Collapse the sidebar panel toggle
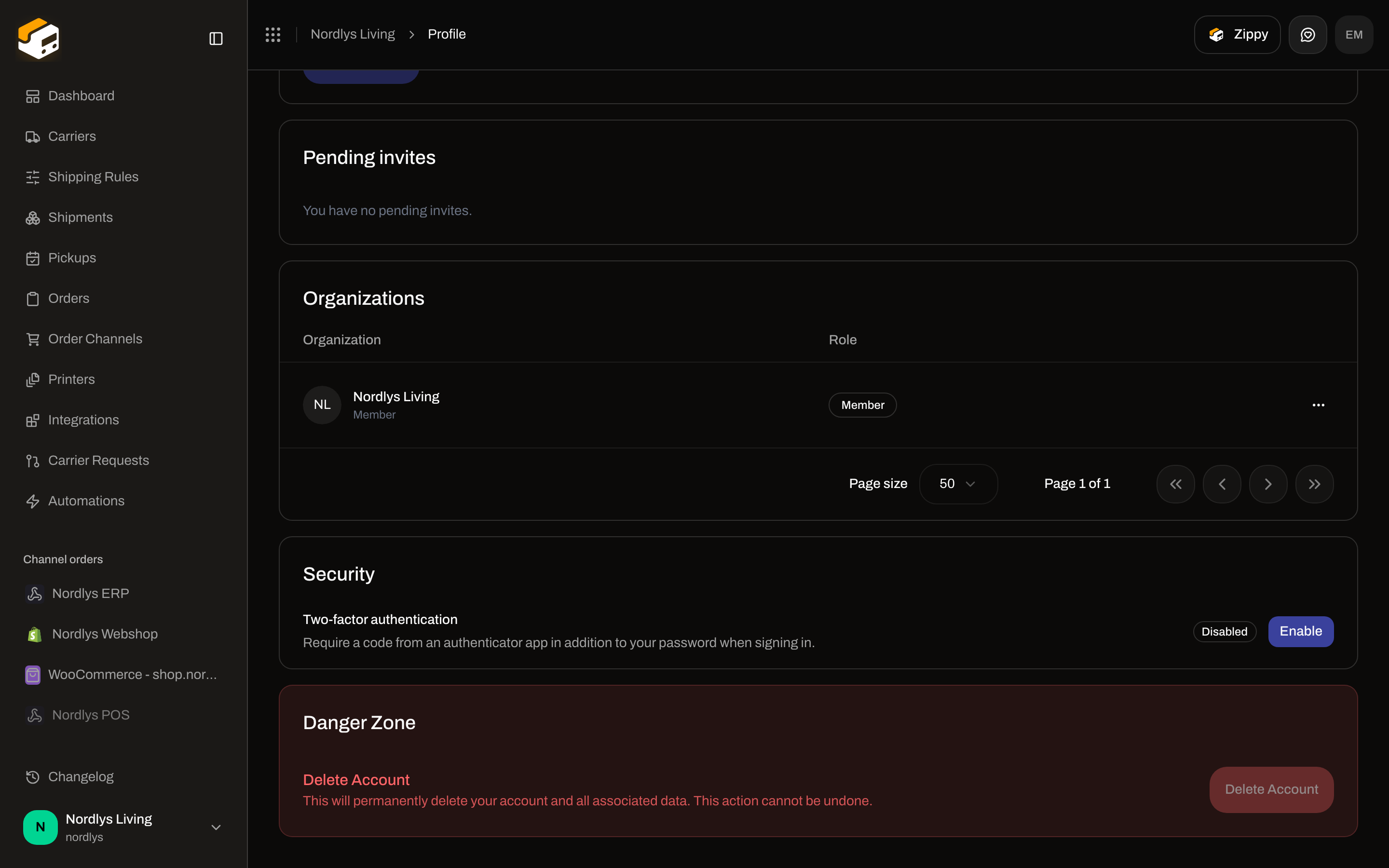1389x868 pixels. tap(216, 39)
